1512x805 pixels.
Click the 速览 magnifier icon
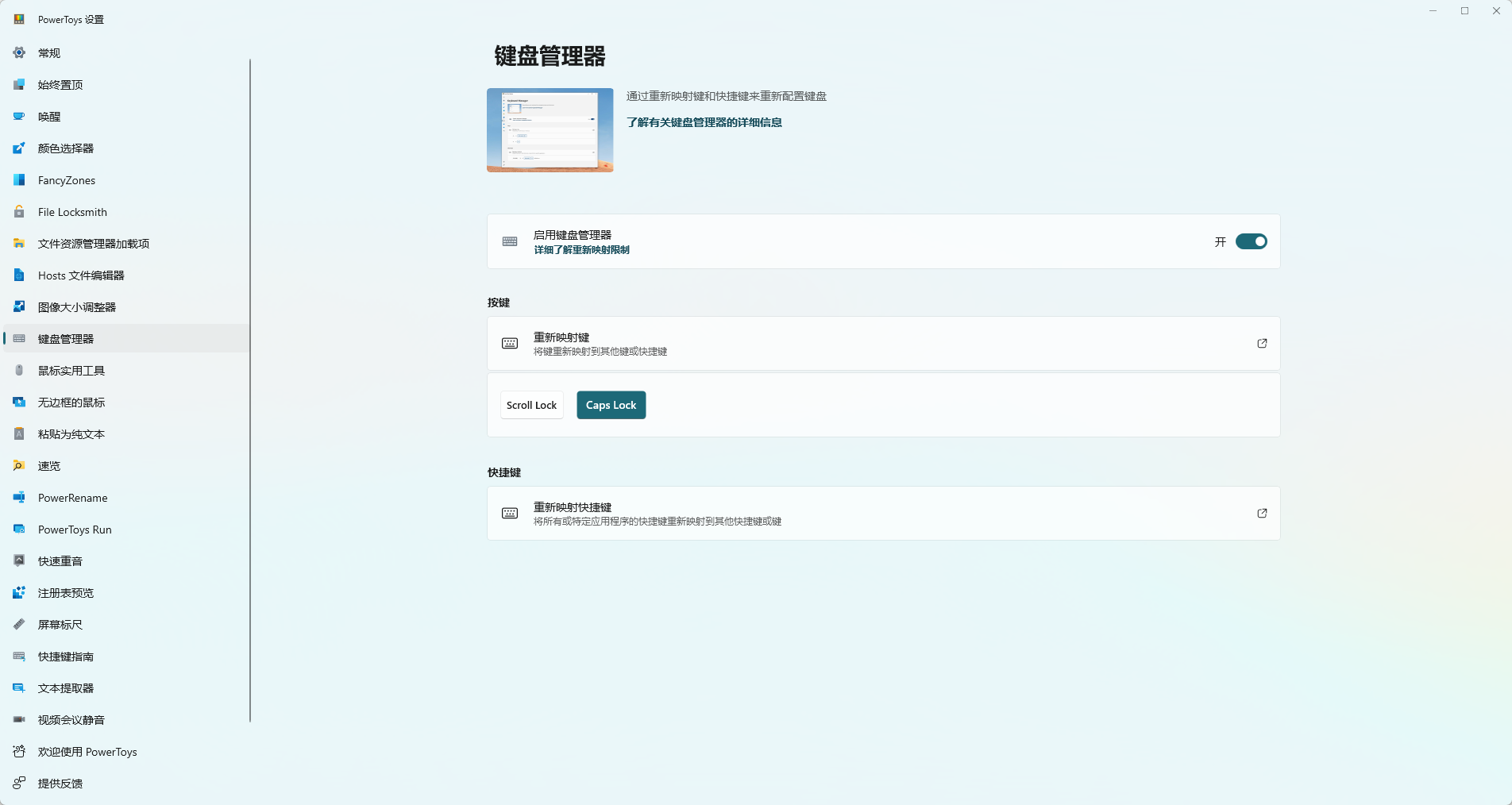pos(19,466)
